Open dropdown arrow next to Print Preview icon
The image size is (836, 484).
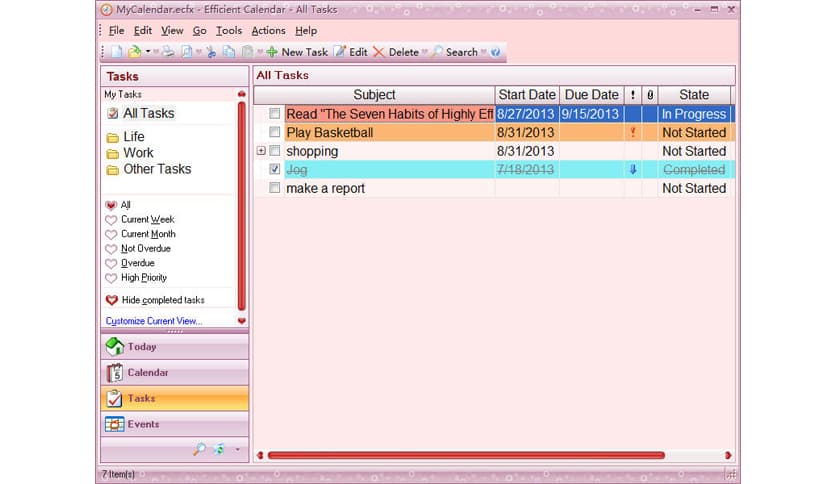(x=199, y=52)
